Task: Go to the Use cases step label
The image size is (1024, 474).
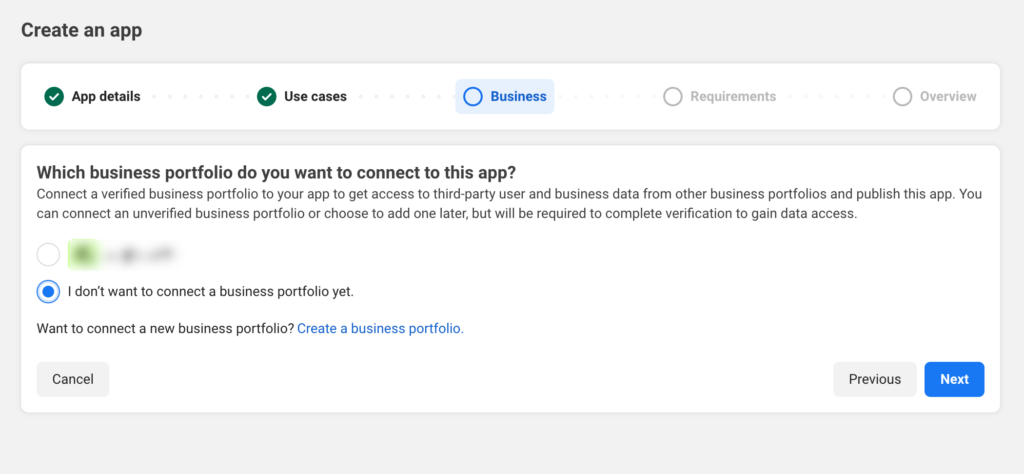Action: pyautogui.click(x=315, y=97)
